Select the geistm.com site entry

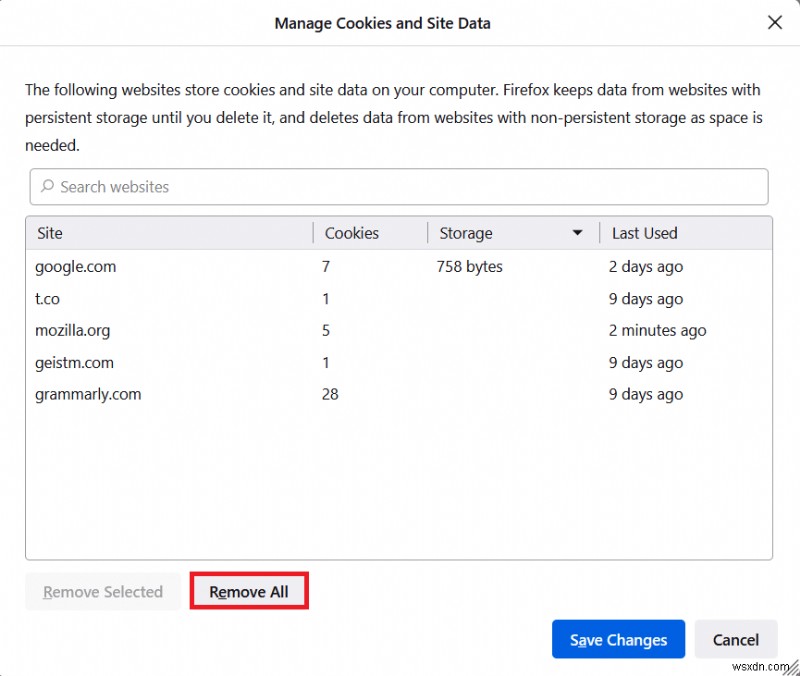[73, 363]
